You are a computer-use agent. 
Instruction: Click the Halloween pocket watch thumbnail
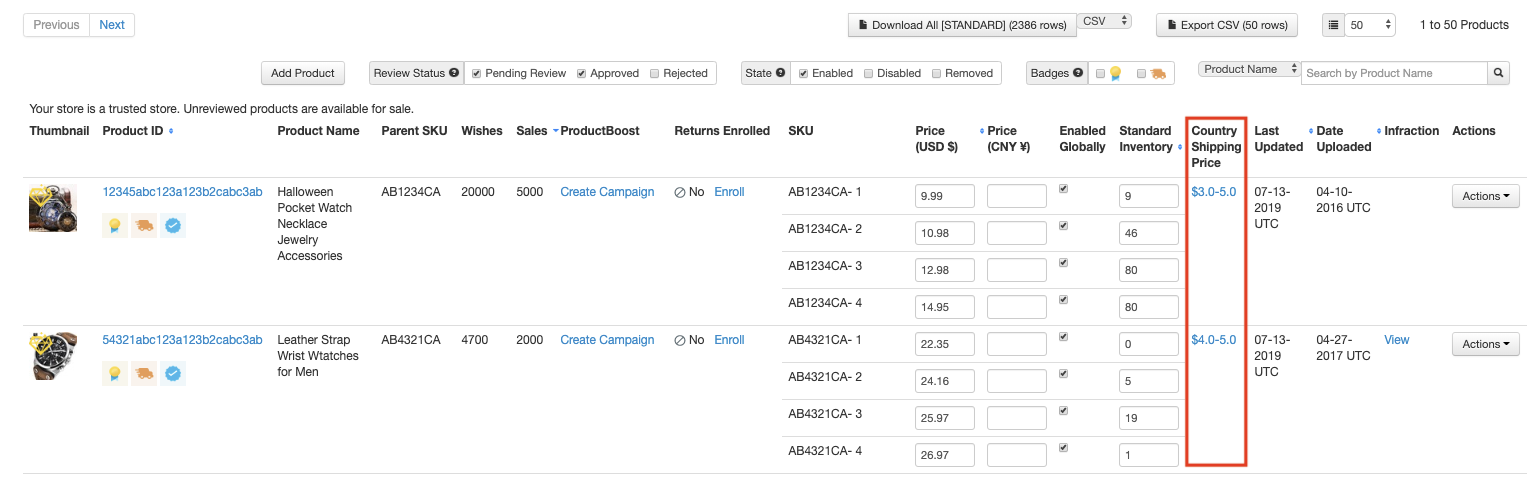[x=53, y=208]
